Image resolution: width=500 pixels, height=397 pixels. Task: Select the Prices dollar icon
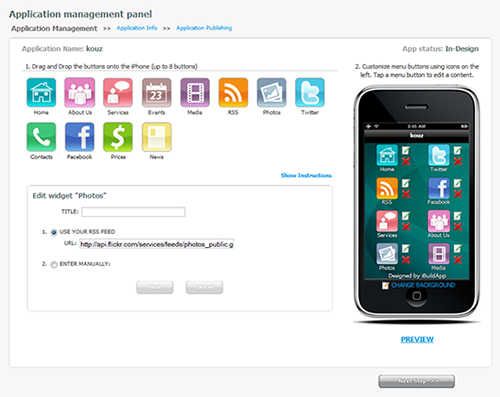click(x=118, y=137)
